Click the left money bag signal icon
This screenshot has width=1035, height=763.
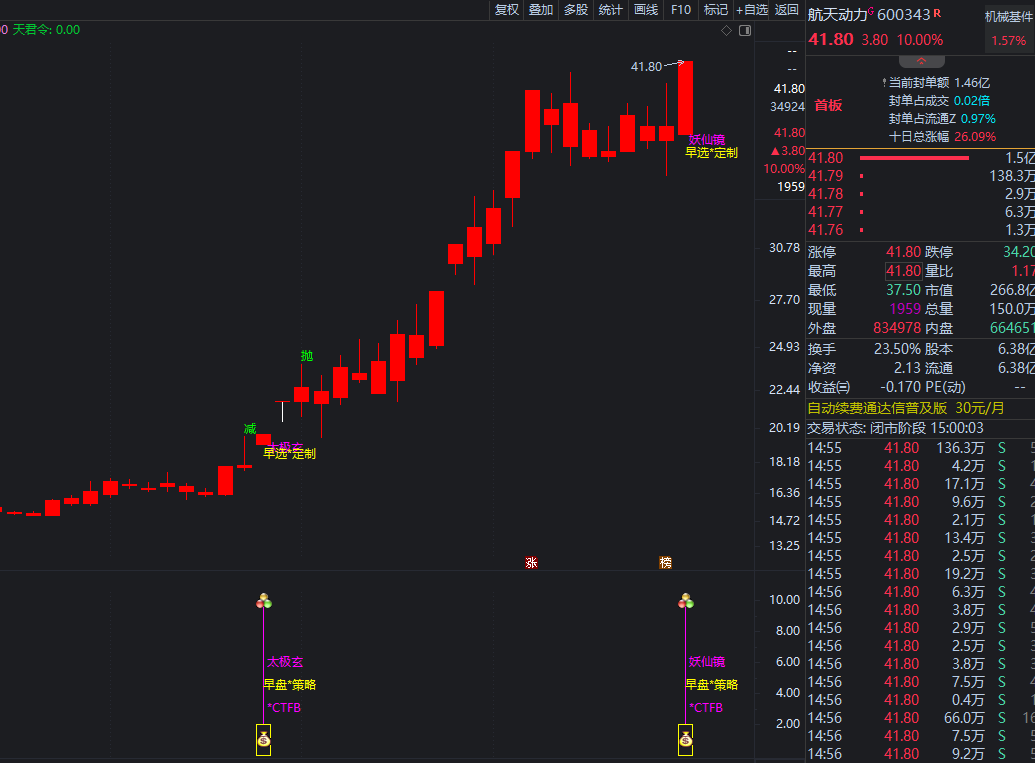[264, 740]
